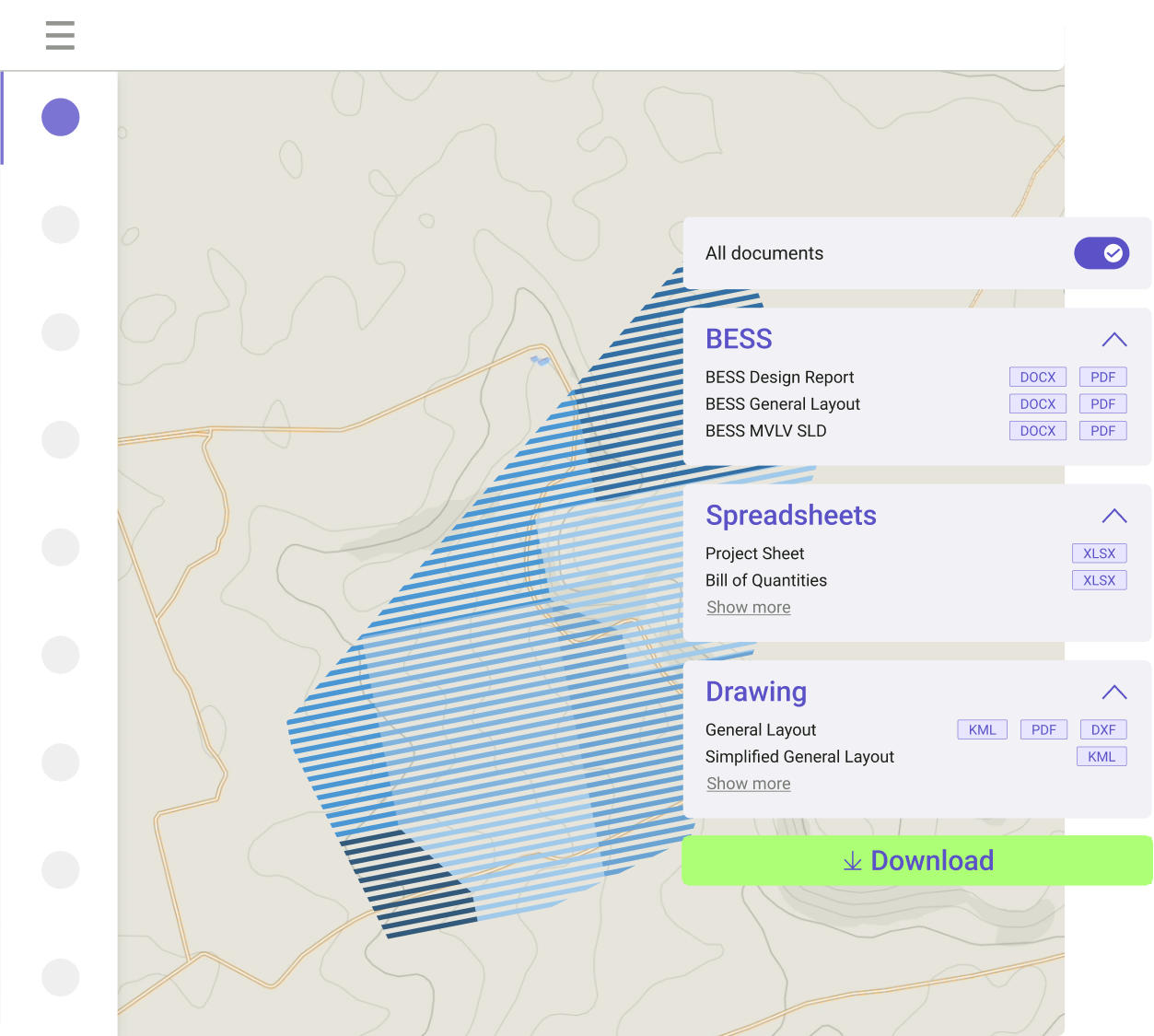Select KML for General Layout
Screen dimensions: 1154x1036
pyautogui.click(x=982, y=730)
